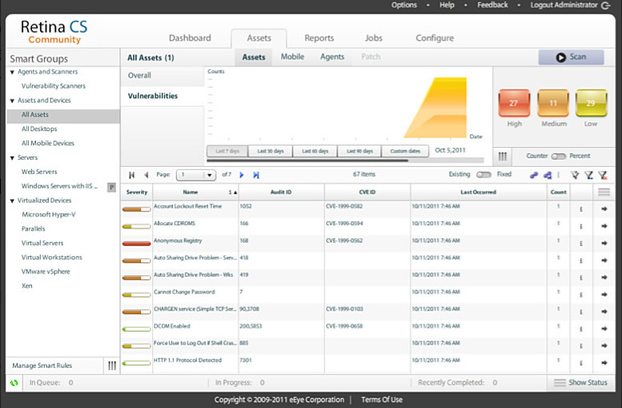
Task: Click the Show Status list icon
Action: coord(560,383)
